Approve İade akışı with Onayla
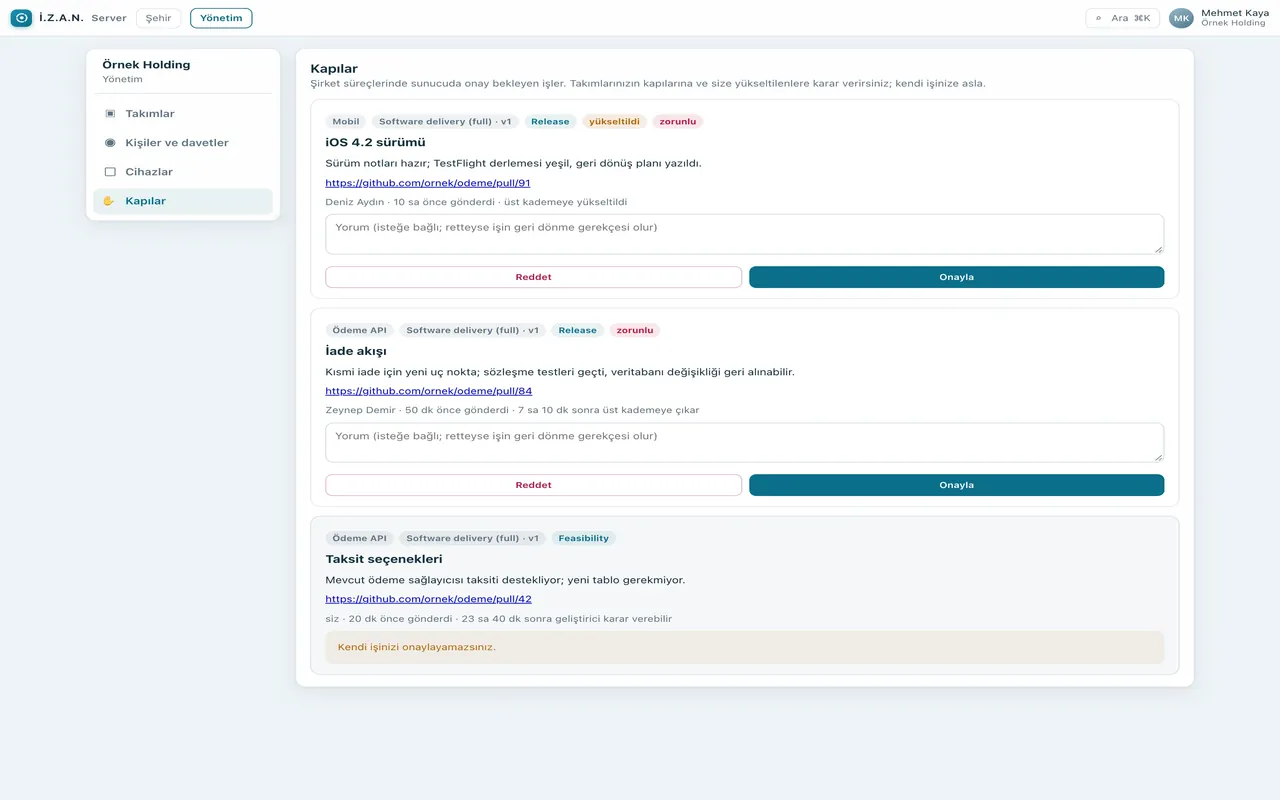 point(956,485)
